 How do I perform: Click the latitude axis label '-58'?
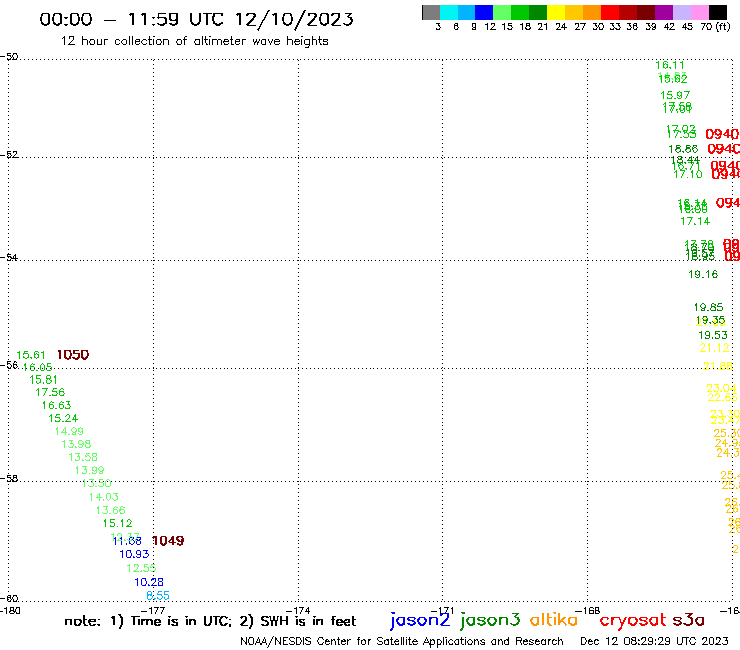9,479
